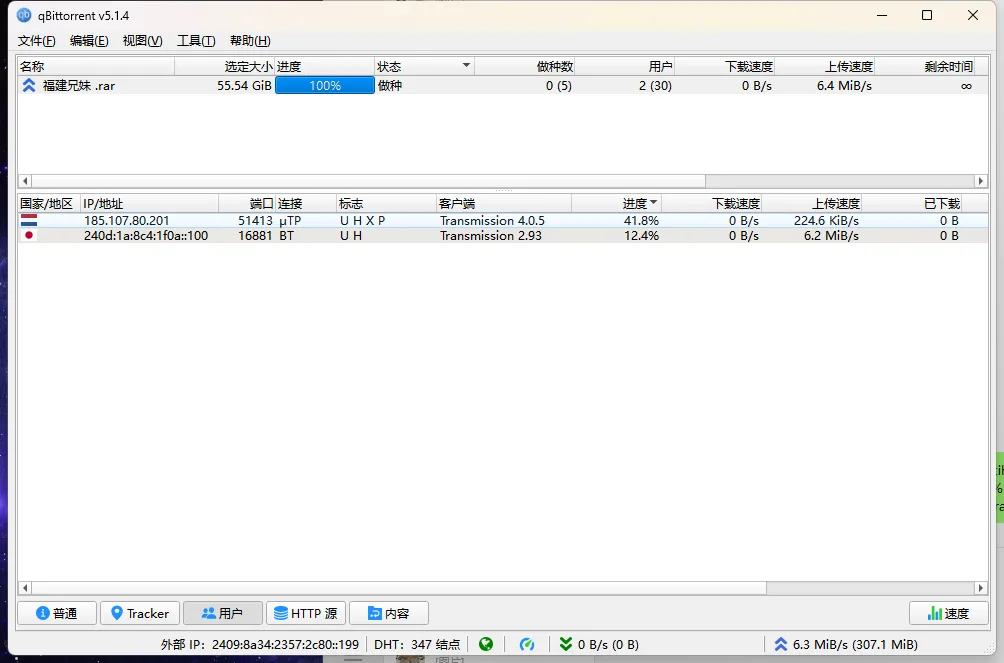Toggle alternative speed limits speedometer icon

point(527,645)
